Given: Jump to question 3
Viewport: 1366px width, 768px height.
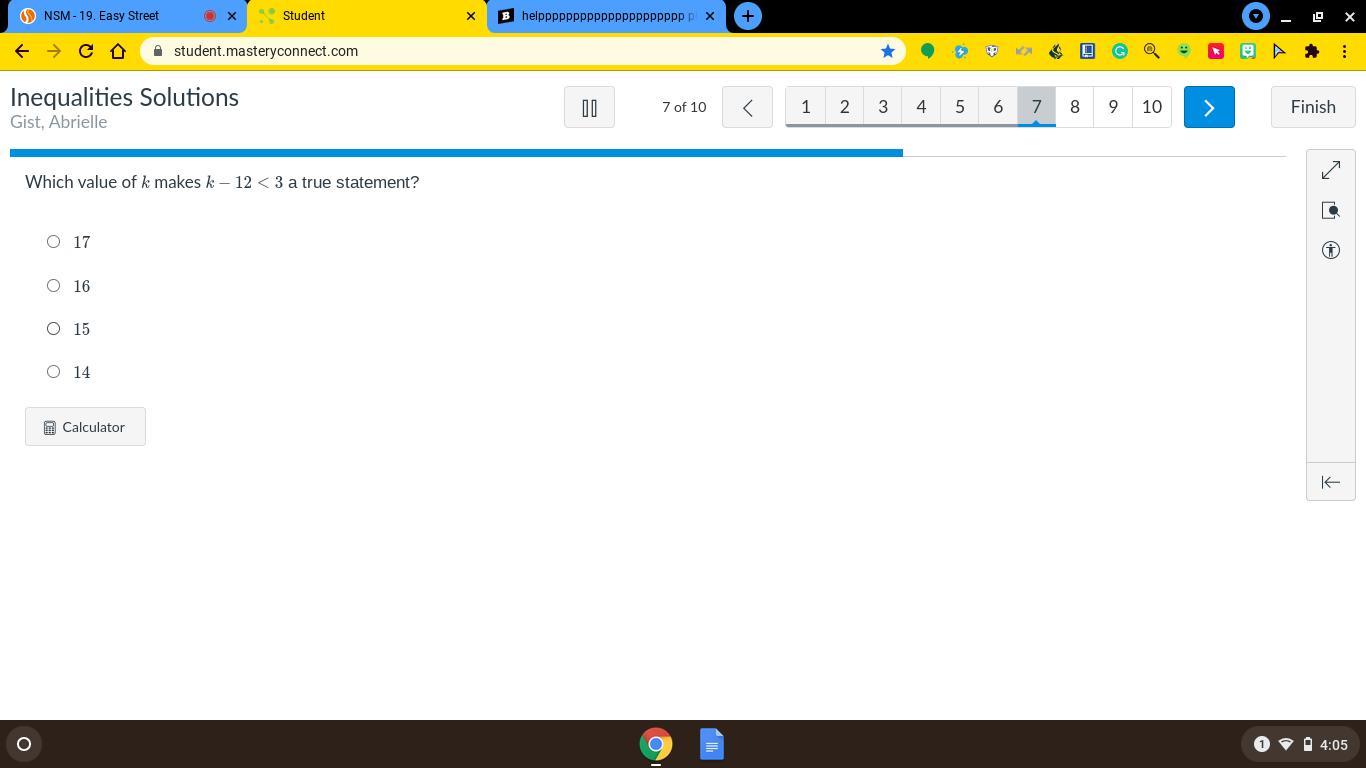Looking at the screenshot, I should pos(883,107).
